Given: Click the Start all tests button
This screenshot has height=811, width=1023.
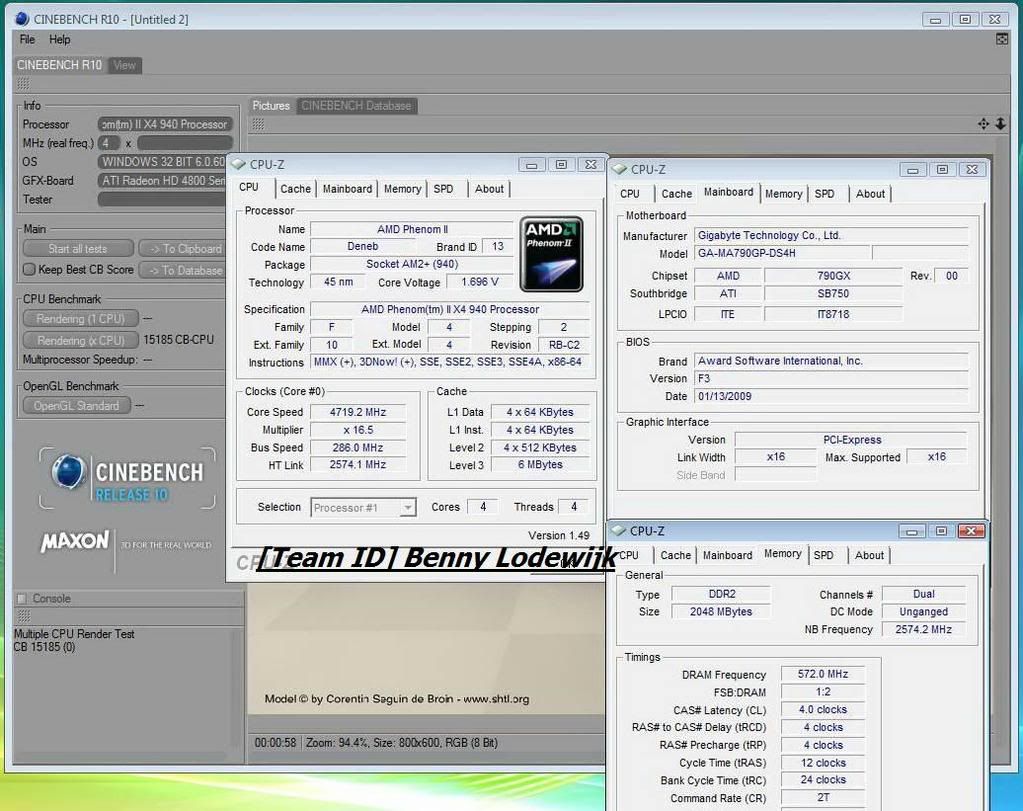Looking at the screenshot, I should pos(78,249).
